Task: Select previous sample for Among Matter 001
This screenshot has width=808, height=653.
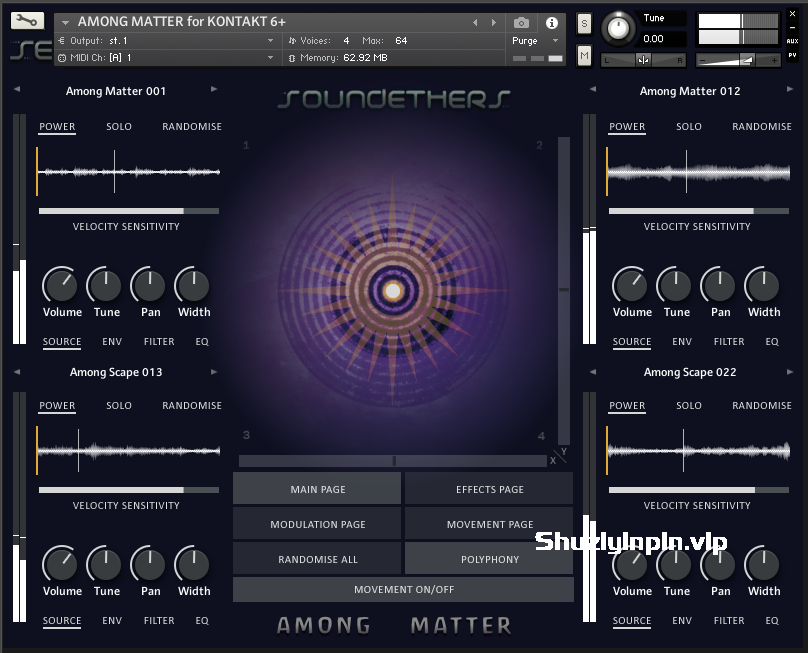Action: pyautogui.click(x=17, y=89)
